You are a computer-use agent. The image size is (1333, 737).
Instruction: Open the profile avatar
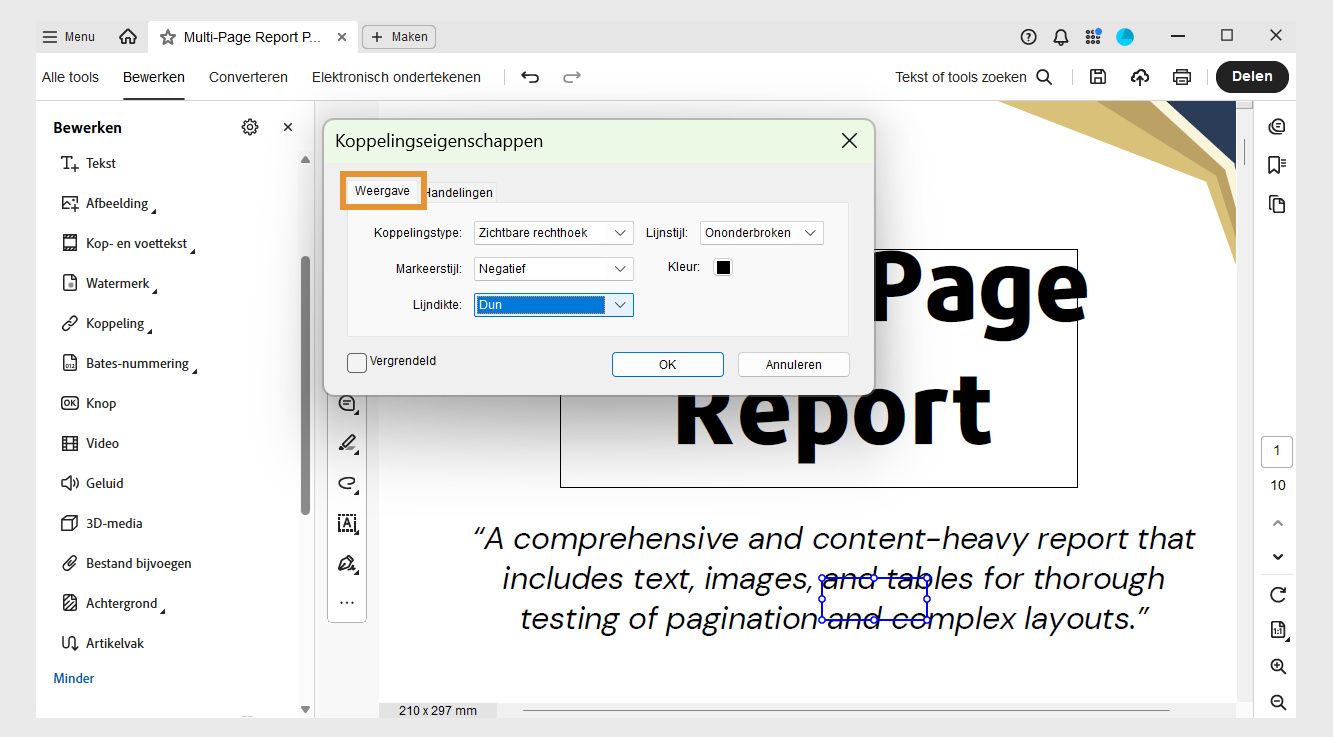coord(1125,37)
